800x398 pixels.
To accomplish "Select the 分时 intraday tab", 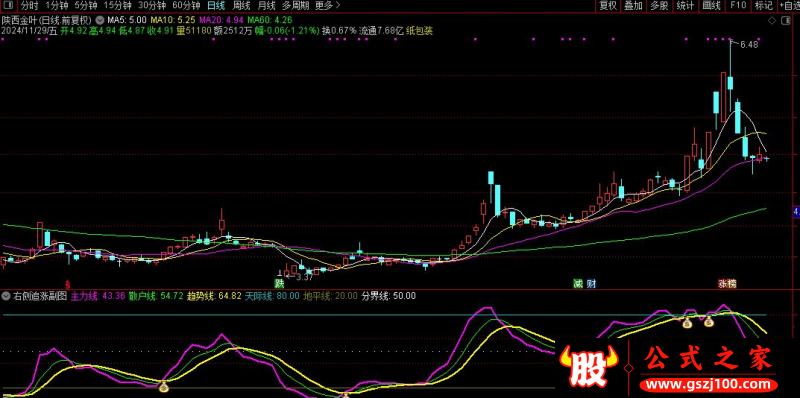I will (x=30, y=6).
